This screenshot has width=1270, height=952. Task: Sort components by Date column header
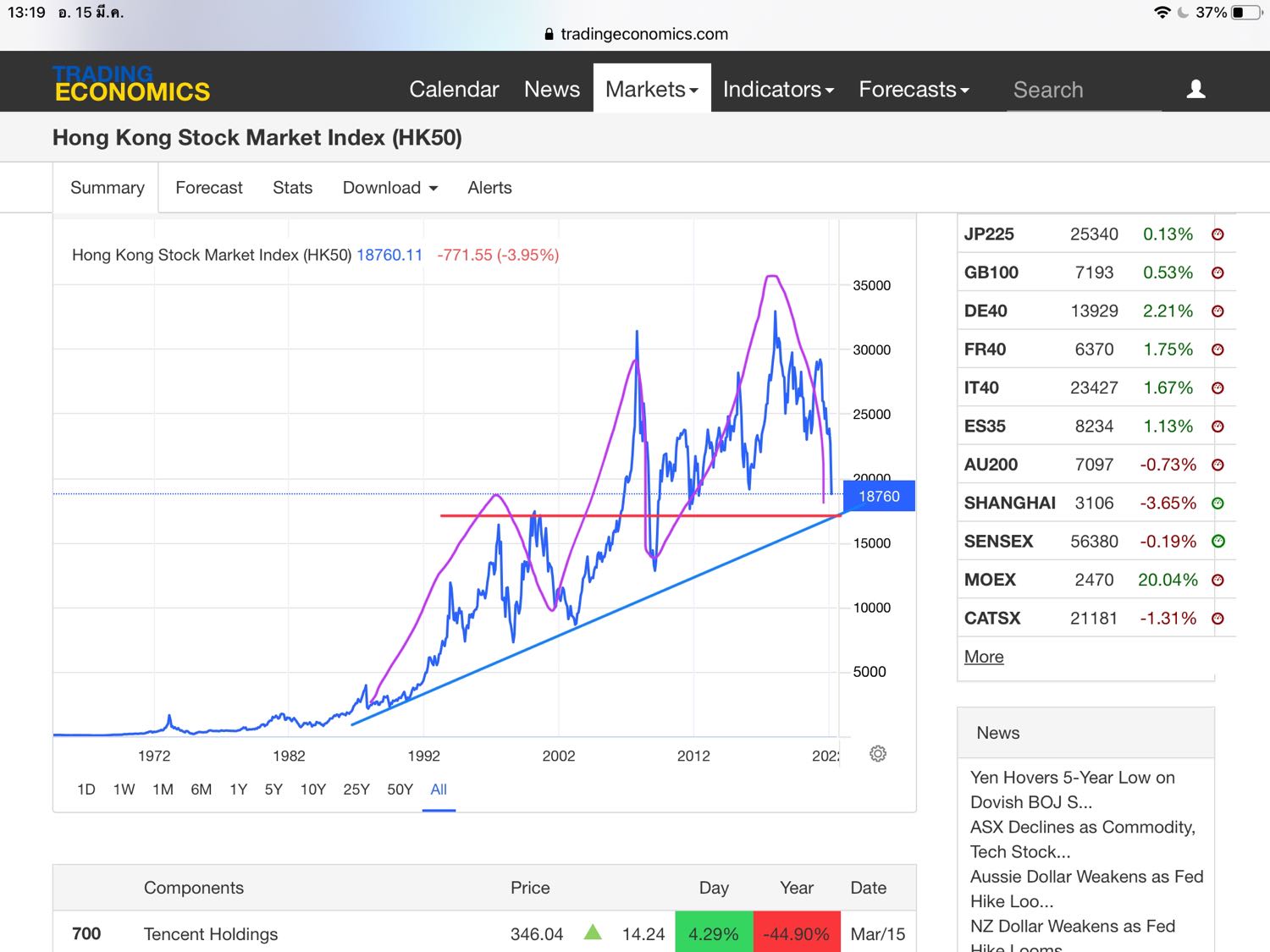coord(869,888)
